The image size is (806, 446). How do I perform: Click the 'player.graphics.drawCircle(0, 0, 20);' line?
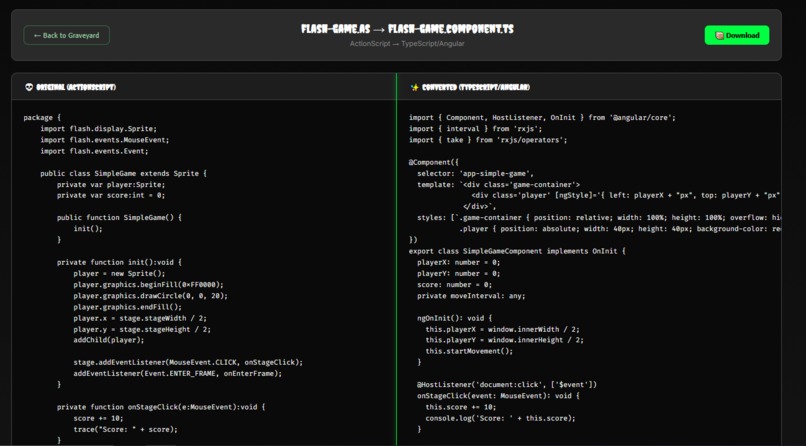pos(151,296)
